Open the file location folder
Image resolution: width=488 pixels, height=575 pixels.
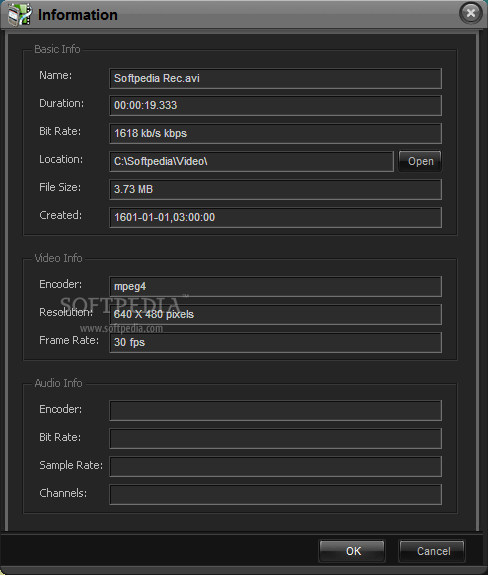click(x=420, y=161)
